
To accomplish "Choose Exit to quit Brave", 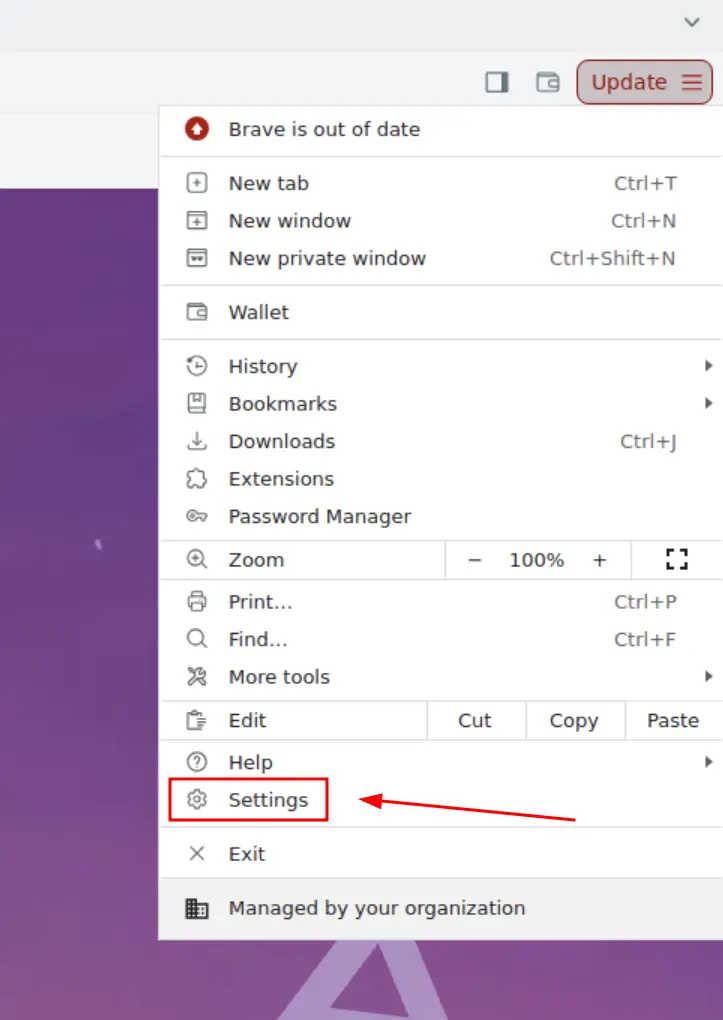I will 441,853.
